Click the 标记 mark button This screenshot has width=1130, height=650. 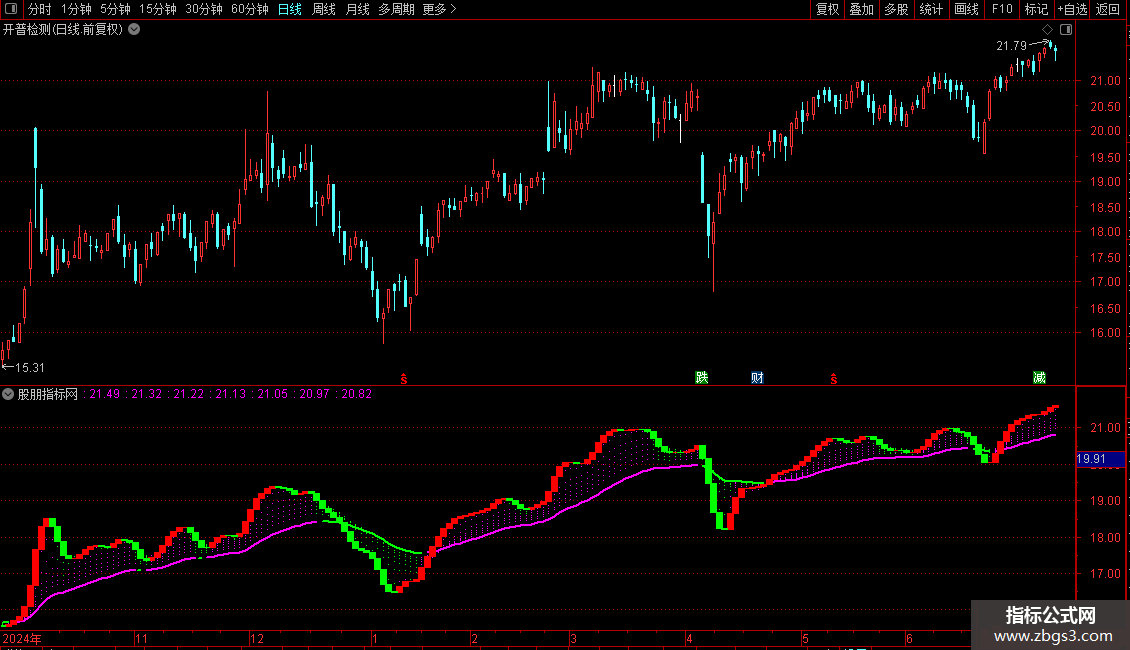coord(1036,9)
